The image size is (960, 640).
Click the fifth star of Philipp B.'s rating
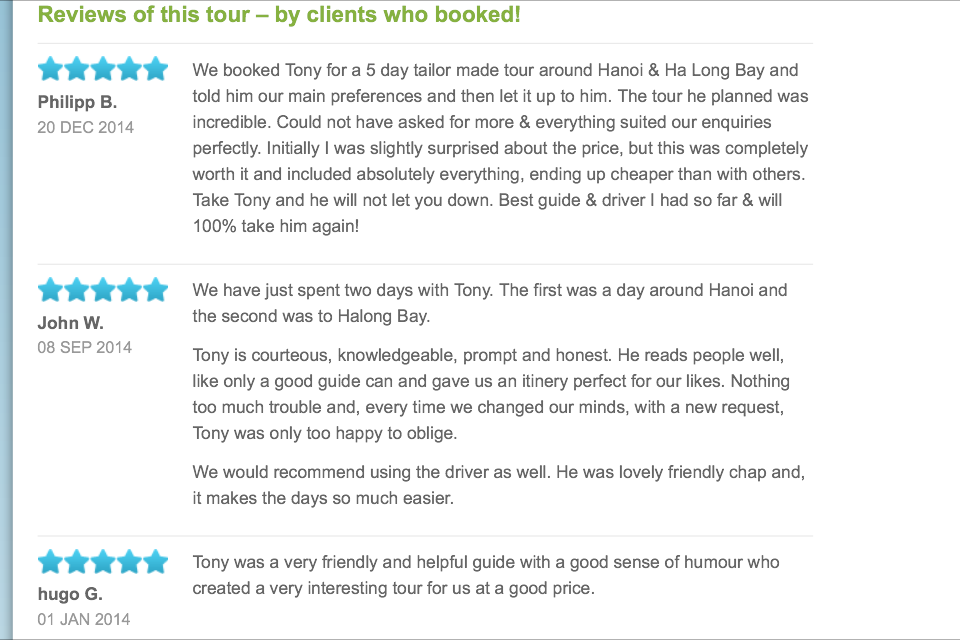pos(156,69)
